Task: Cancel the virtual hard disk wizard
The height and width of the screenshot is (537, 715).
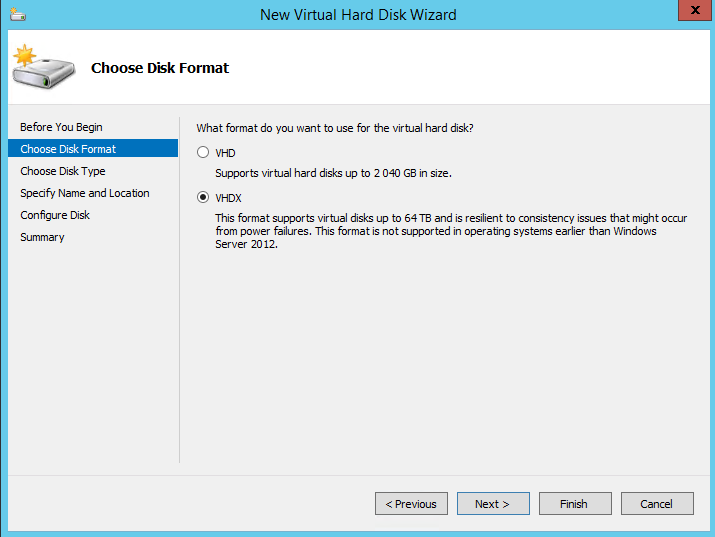Action: [657, 504]
